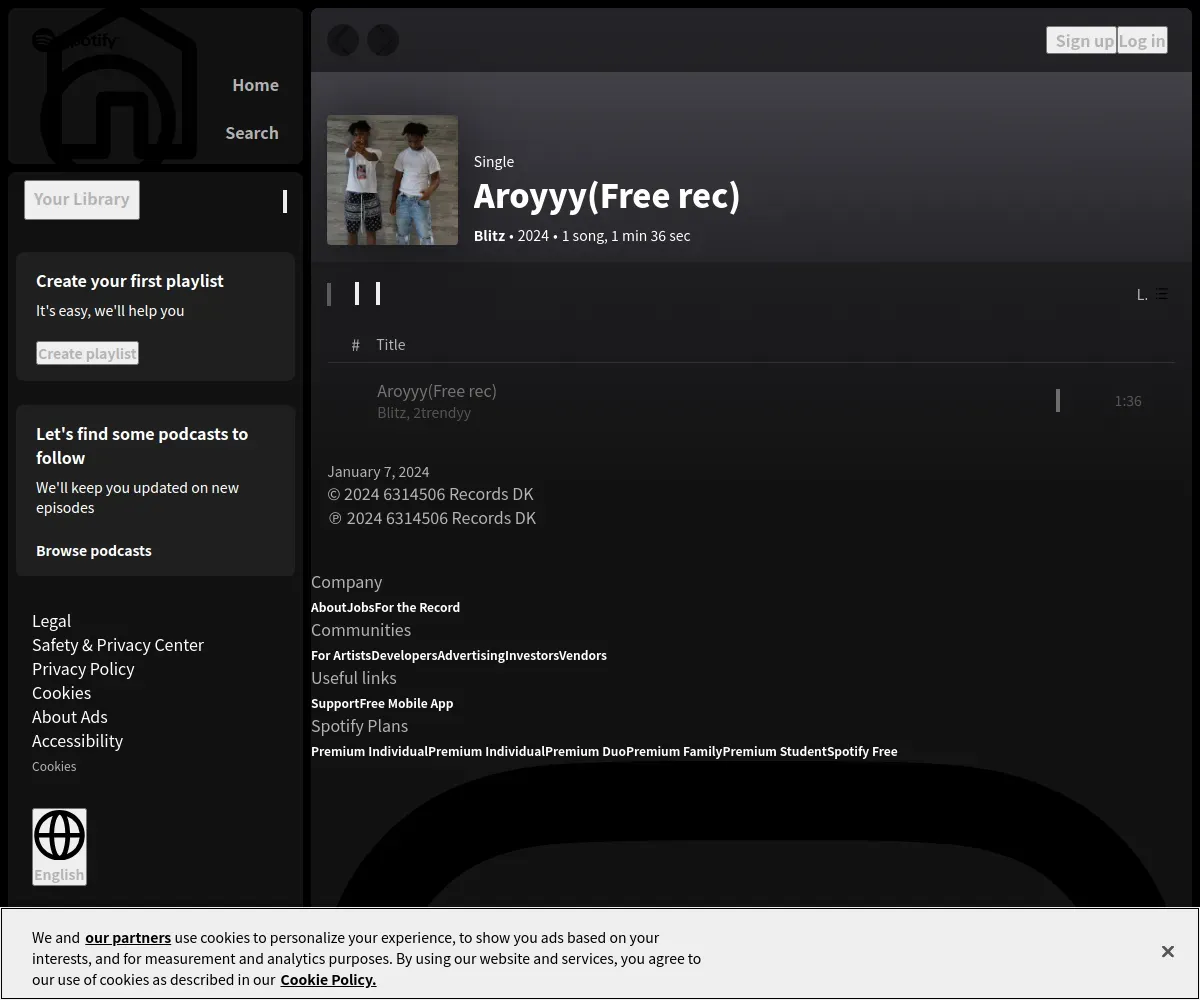Open the Premium Student plan link
This screenshot has height=1000, width=1200.
coord(775,751)
